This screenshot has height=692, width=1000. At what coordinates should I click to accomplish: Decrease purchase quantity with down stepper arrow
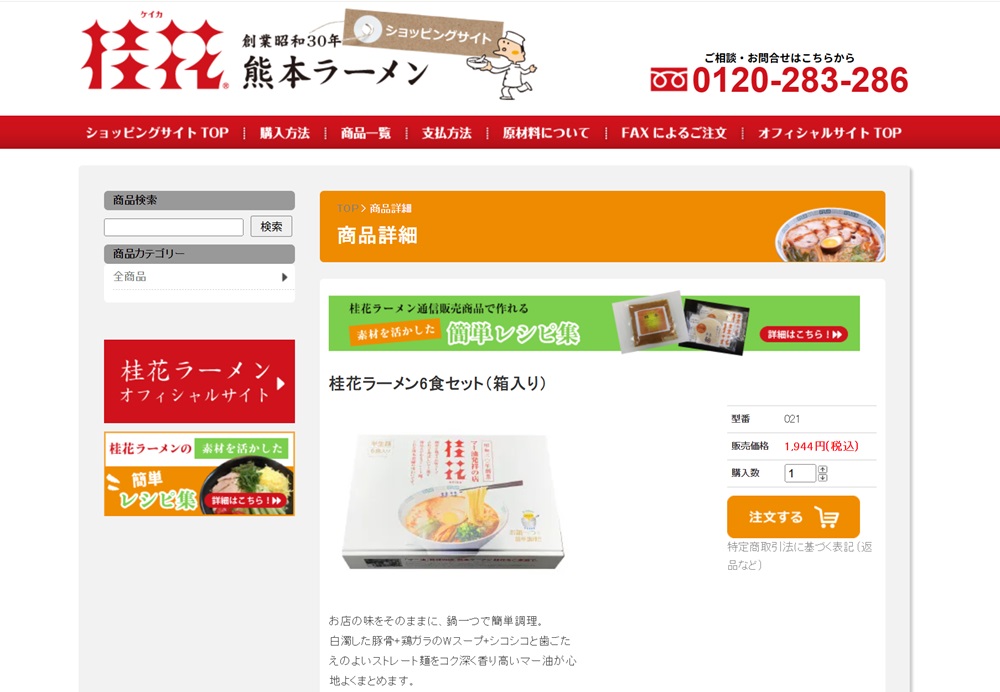pyautogui.click(x=823, y=477)
